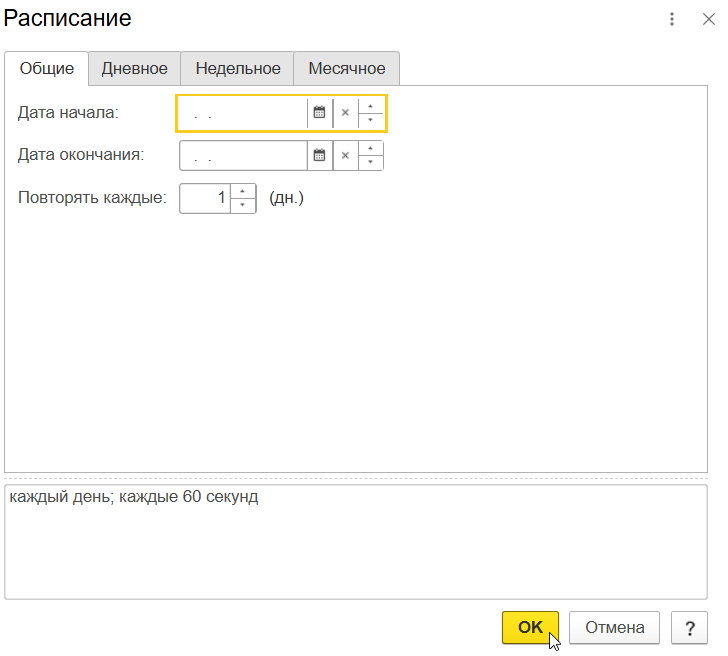Click the Отмена button
This screenshot has width=728, height=656.
pos(614,627)
